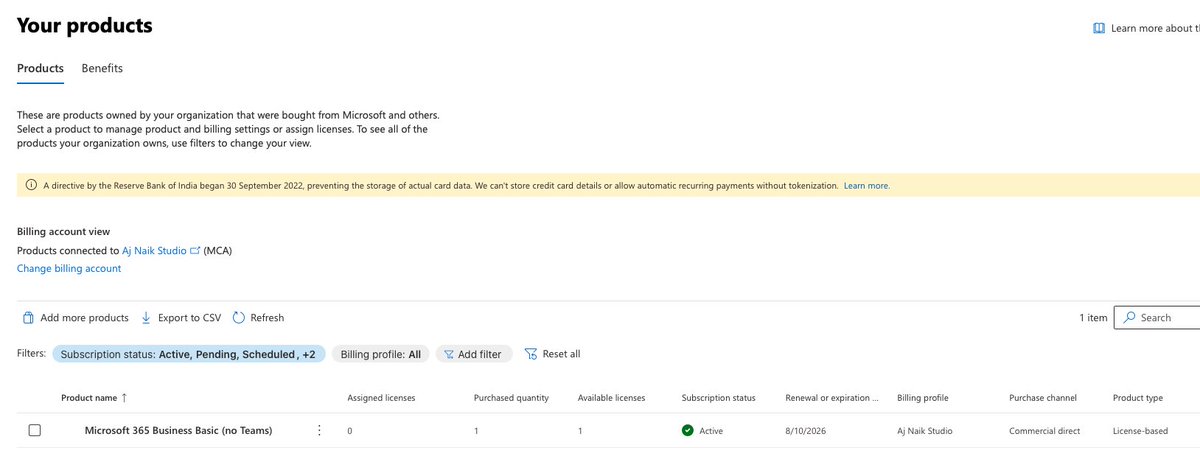
Task: Click Add filter button
Action: 474,354
